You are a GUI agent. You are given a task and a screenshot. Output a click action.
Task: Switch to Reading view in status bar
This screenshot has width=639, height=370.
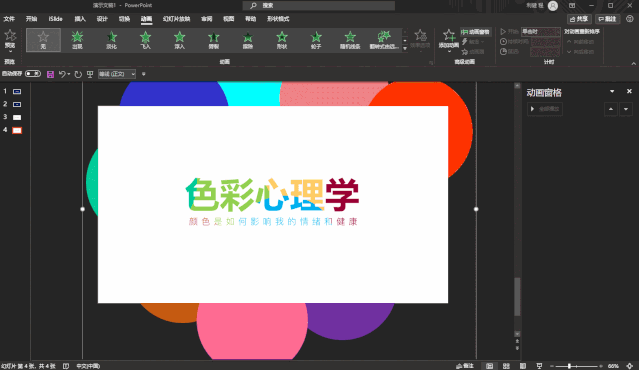523,366
